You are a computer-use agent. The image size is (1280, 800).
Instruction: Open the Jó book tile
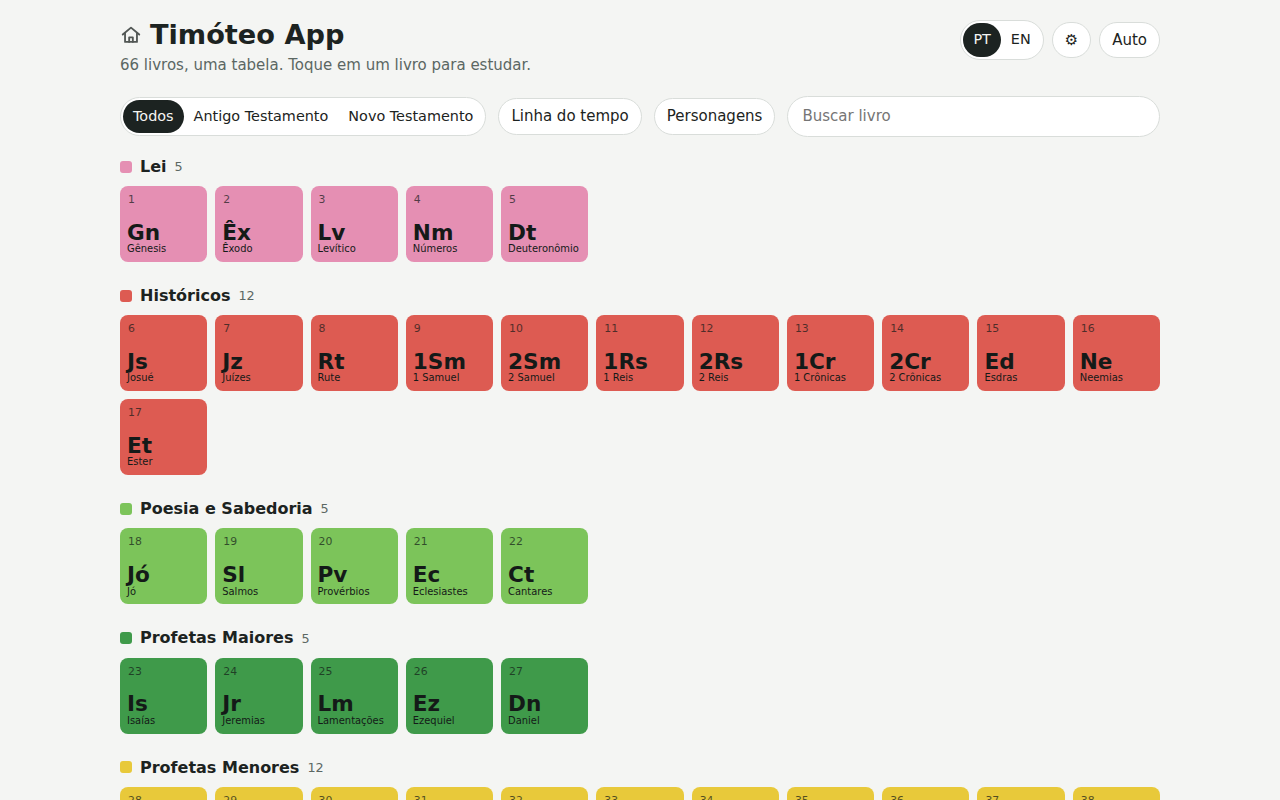click(163, 566)
